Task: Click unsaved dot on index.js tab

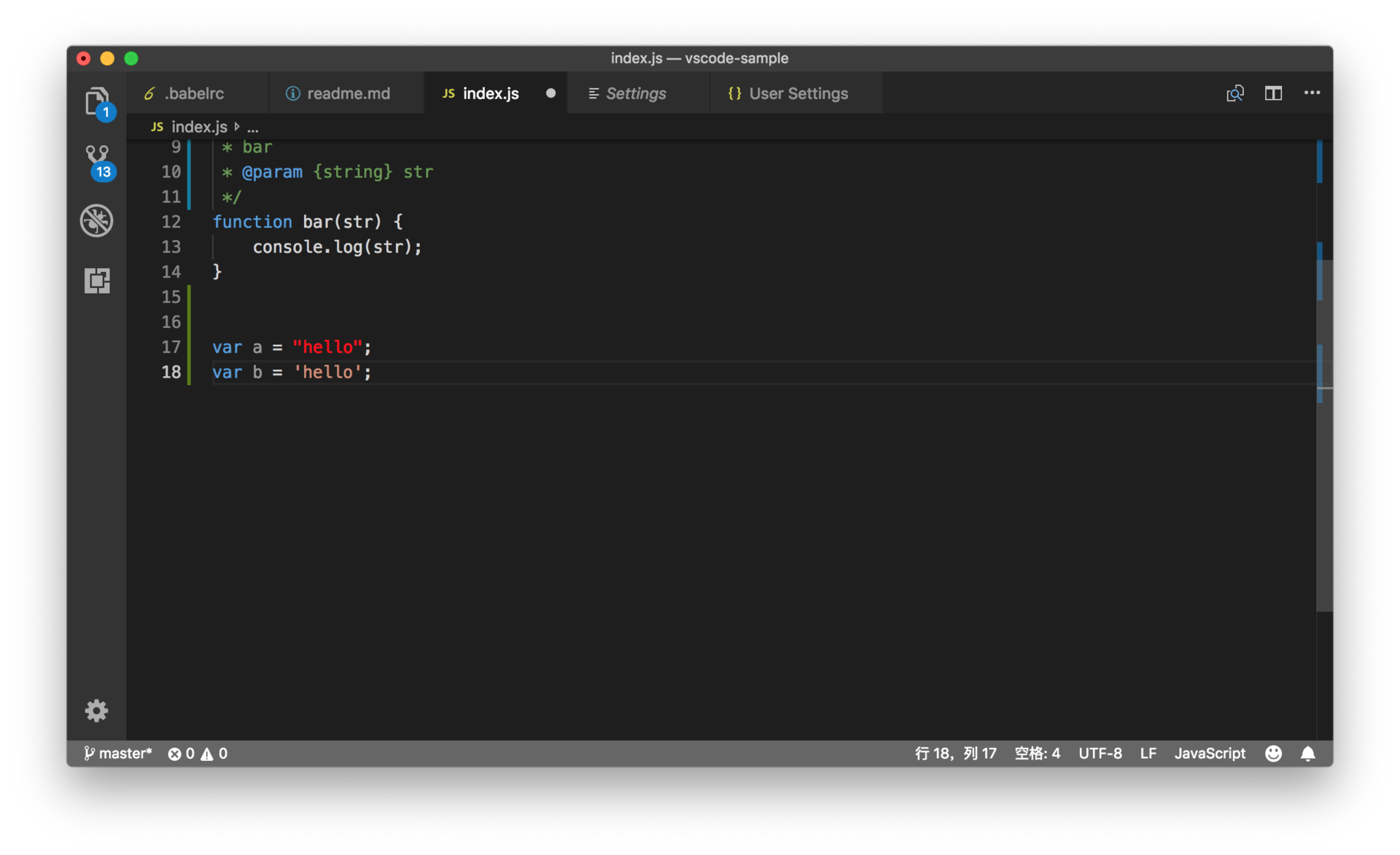Action: 551,93
